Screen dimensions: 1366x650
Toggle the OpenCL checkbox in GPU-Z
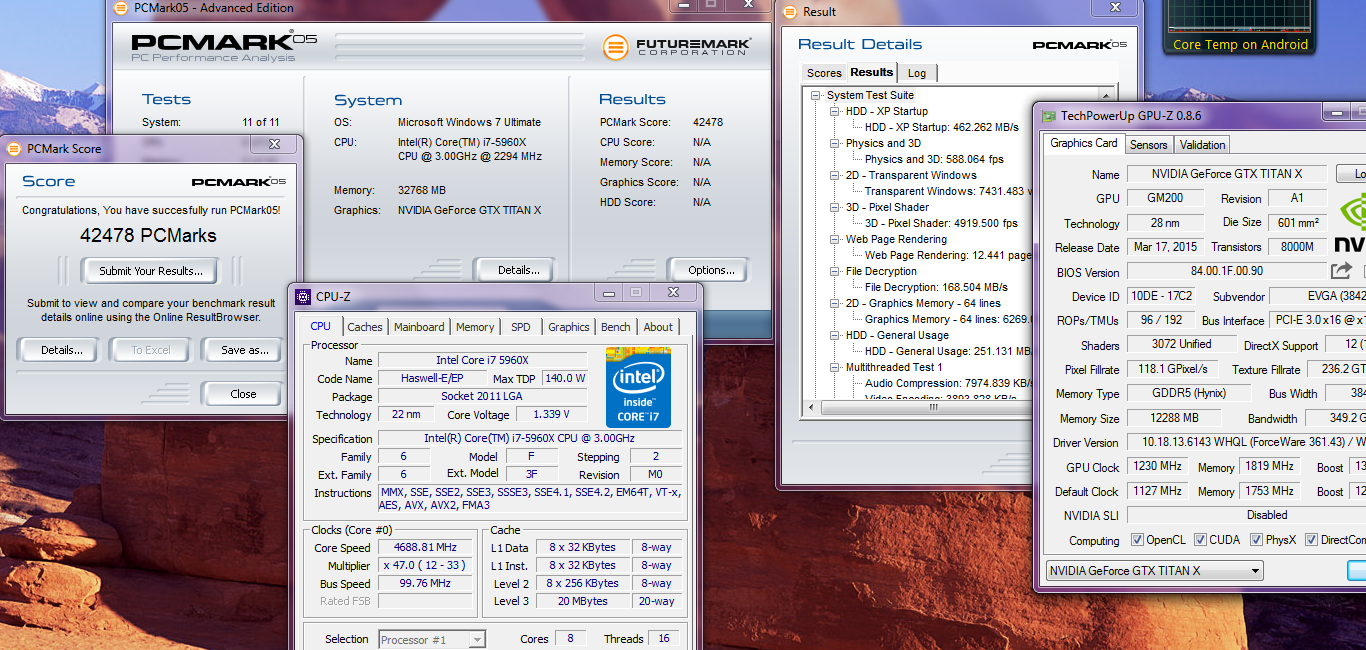click(1137, 540)
